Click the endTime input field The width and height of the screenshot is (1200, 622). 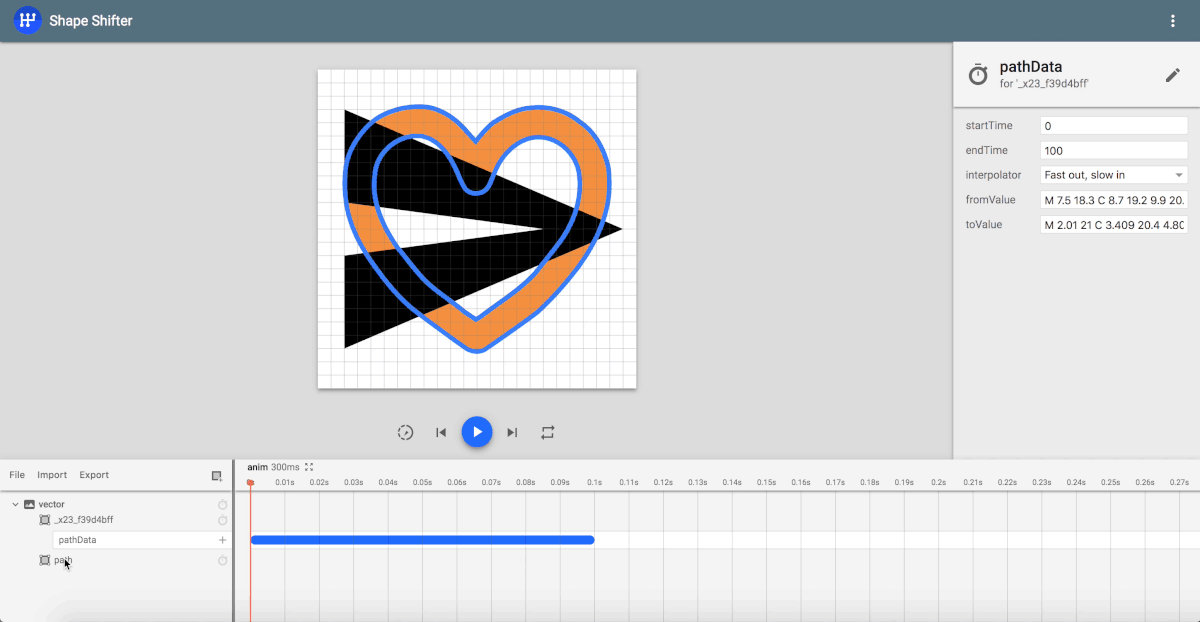tap(1114, 150)
